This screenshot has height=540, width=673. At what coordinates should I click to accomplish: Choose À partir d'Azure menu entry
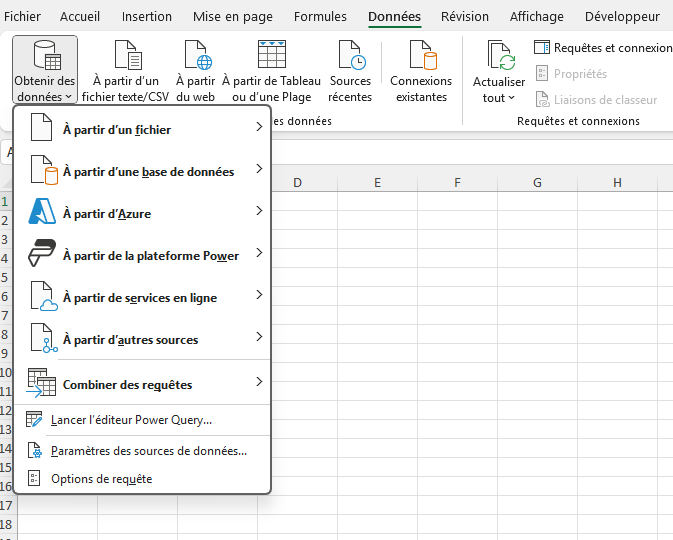pos(142,212)
